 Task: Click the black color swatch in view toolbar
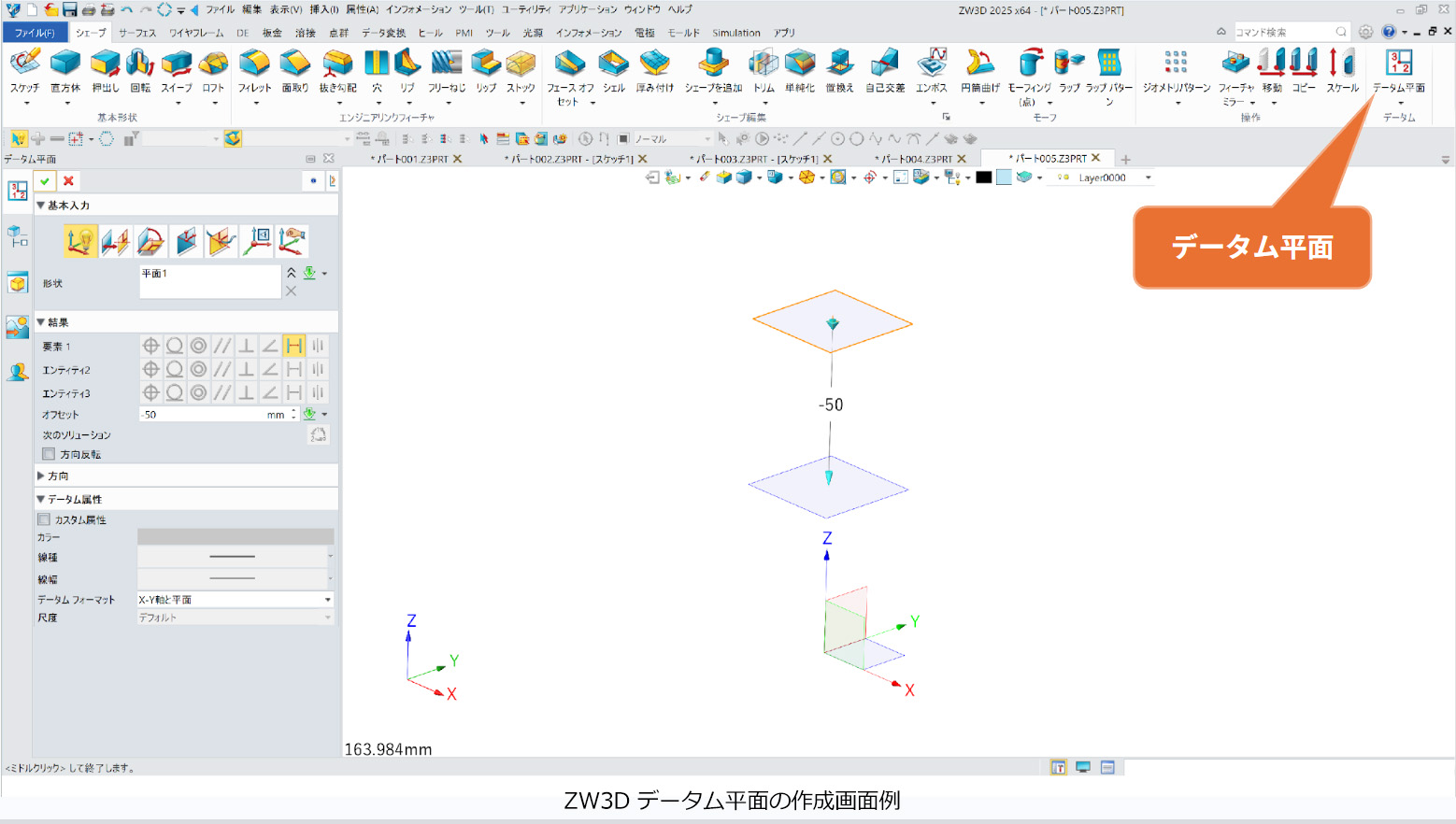pos(984,178)
